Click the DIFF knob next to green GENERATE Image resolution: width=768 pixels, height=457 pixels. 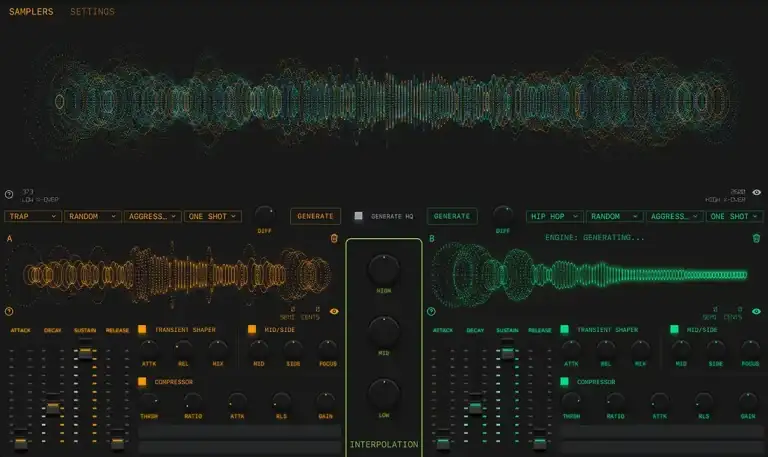(503, 215)
